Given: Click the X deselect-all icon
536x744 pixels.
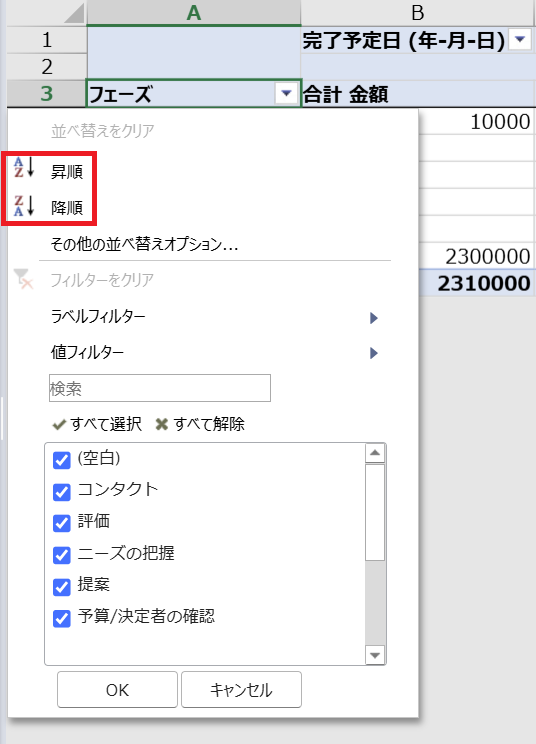Looking at the screenshot, I should [x=162, y=424].
